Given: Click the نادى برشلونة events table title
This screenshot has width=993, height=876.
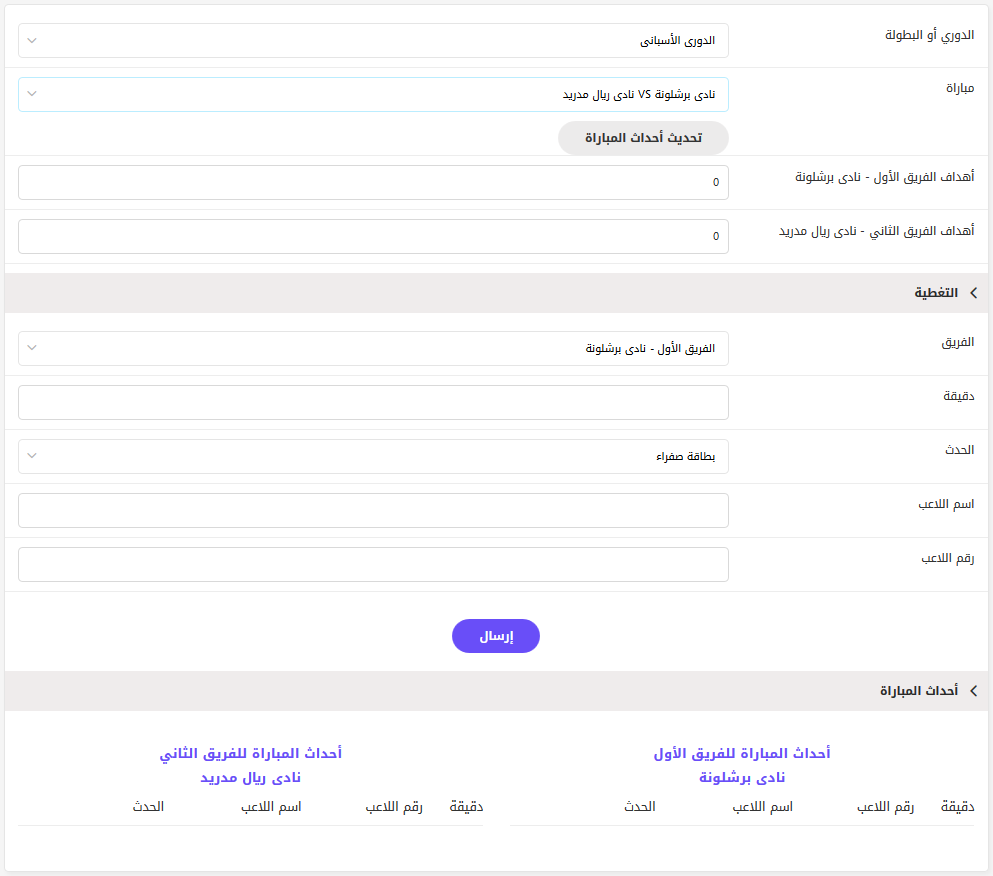Looking at the screenshot, I should pos(742,777).
